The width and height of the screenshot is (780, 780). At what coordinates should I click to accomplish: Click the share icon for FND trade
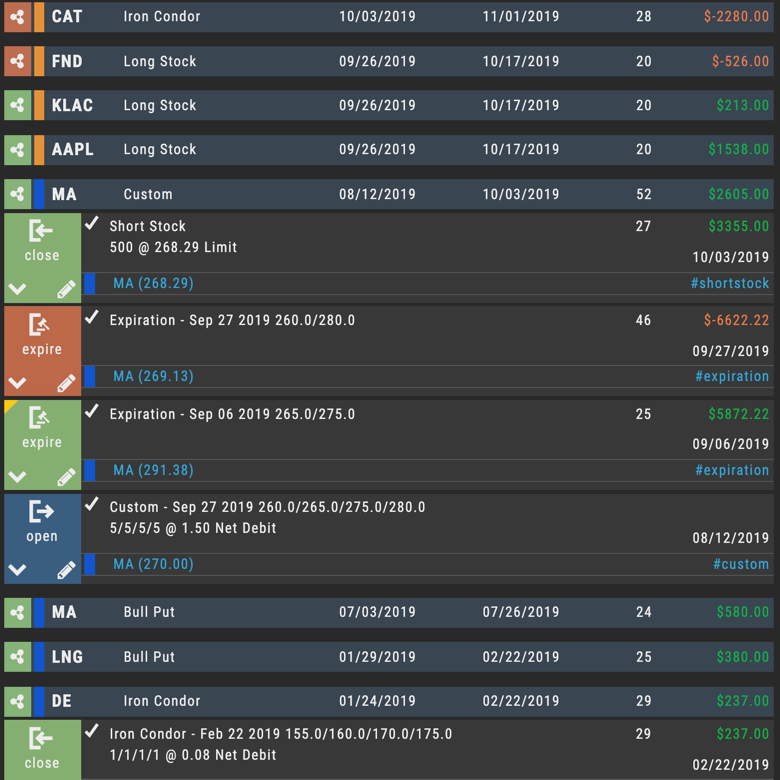coord(17,61)
